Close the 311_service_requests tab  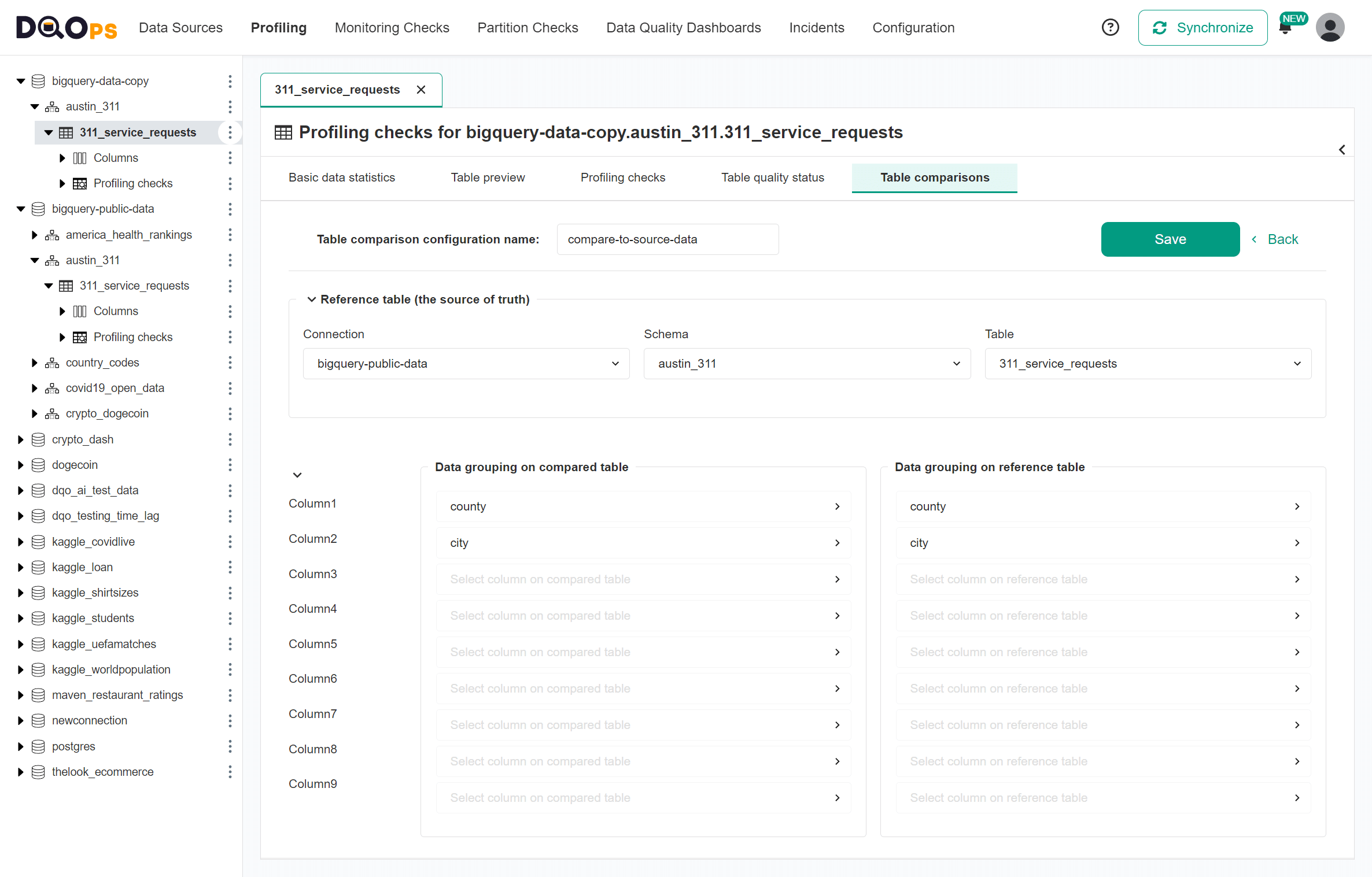[421, 90]
